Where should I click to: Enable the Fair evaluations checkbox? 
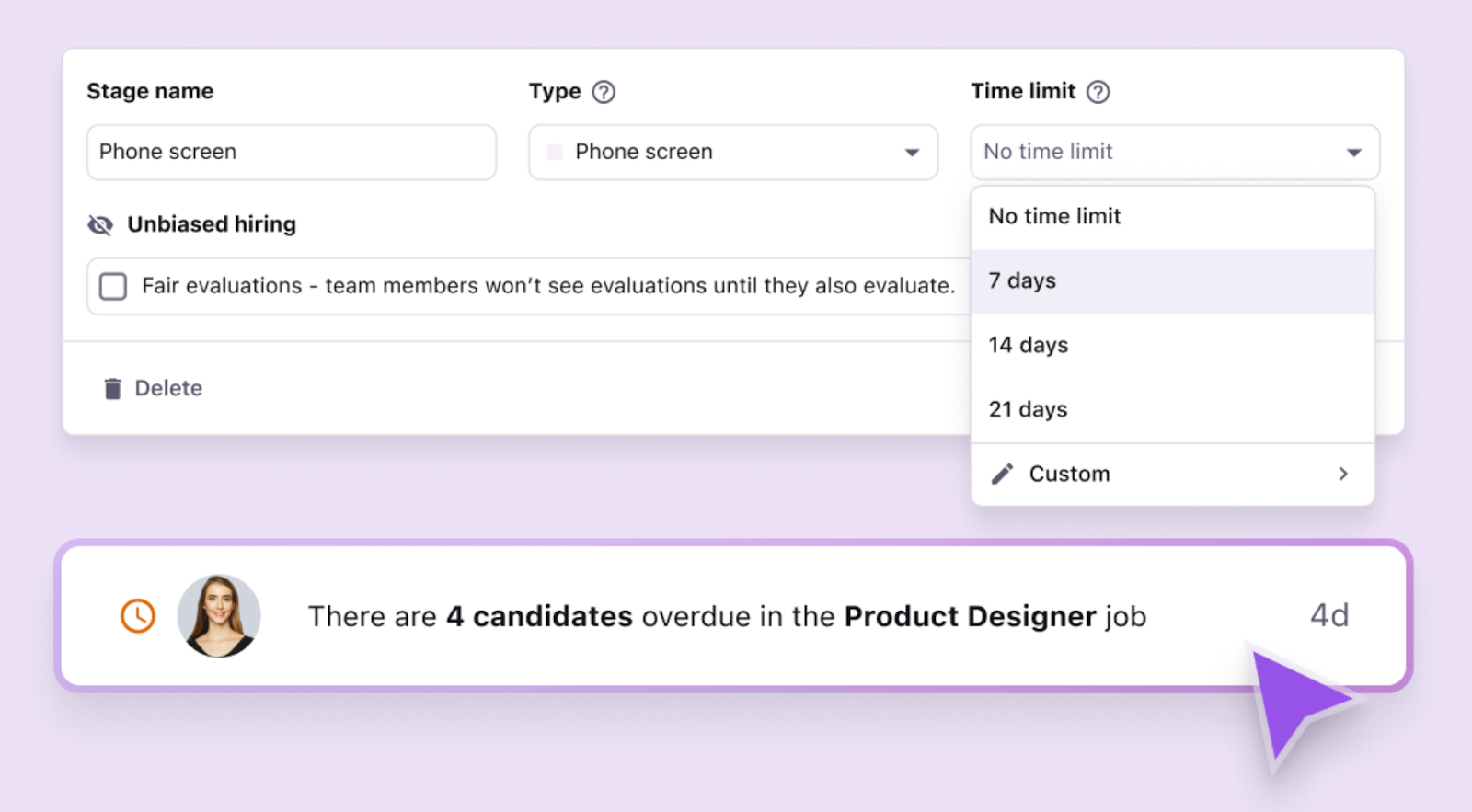click(113, 286)
